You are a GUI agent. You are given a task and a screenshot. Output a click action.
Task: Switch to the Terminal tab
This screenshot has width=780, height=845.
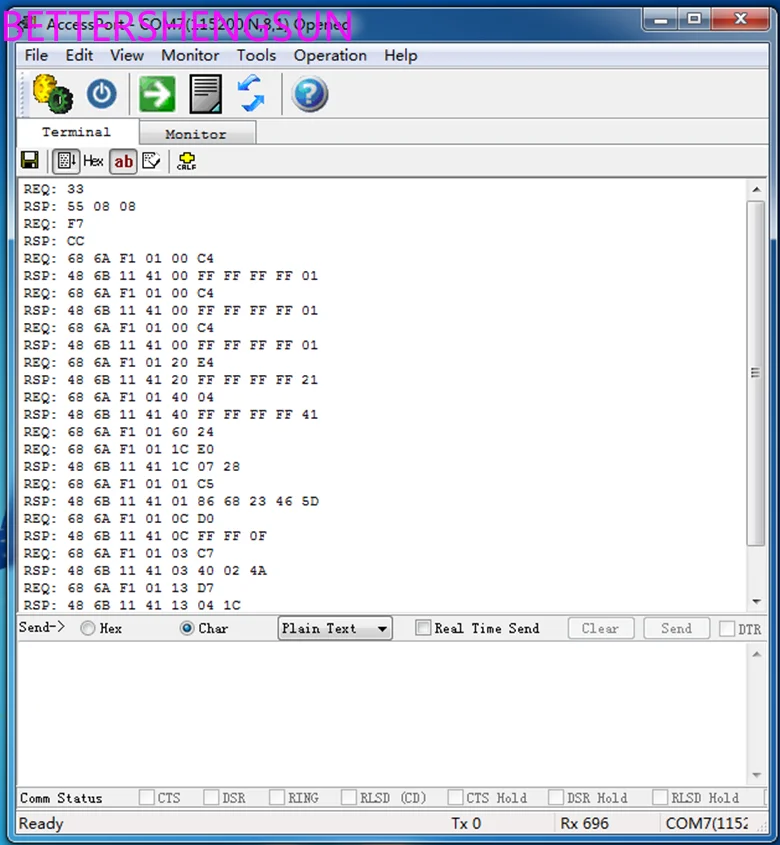pos(77,132)
